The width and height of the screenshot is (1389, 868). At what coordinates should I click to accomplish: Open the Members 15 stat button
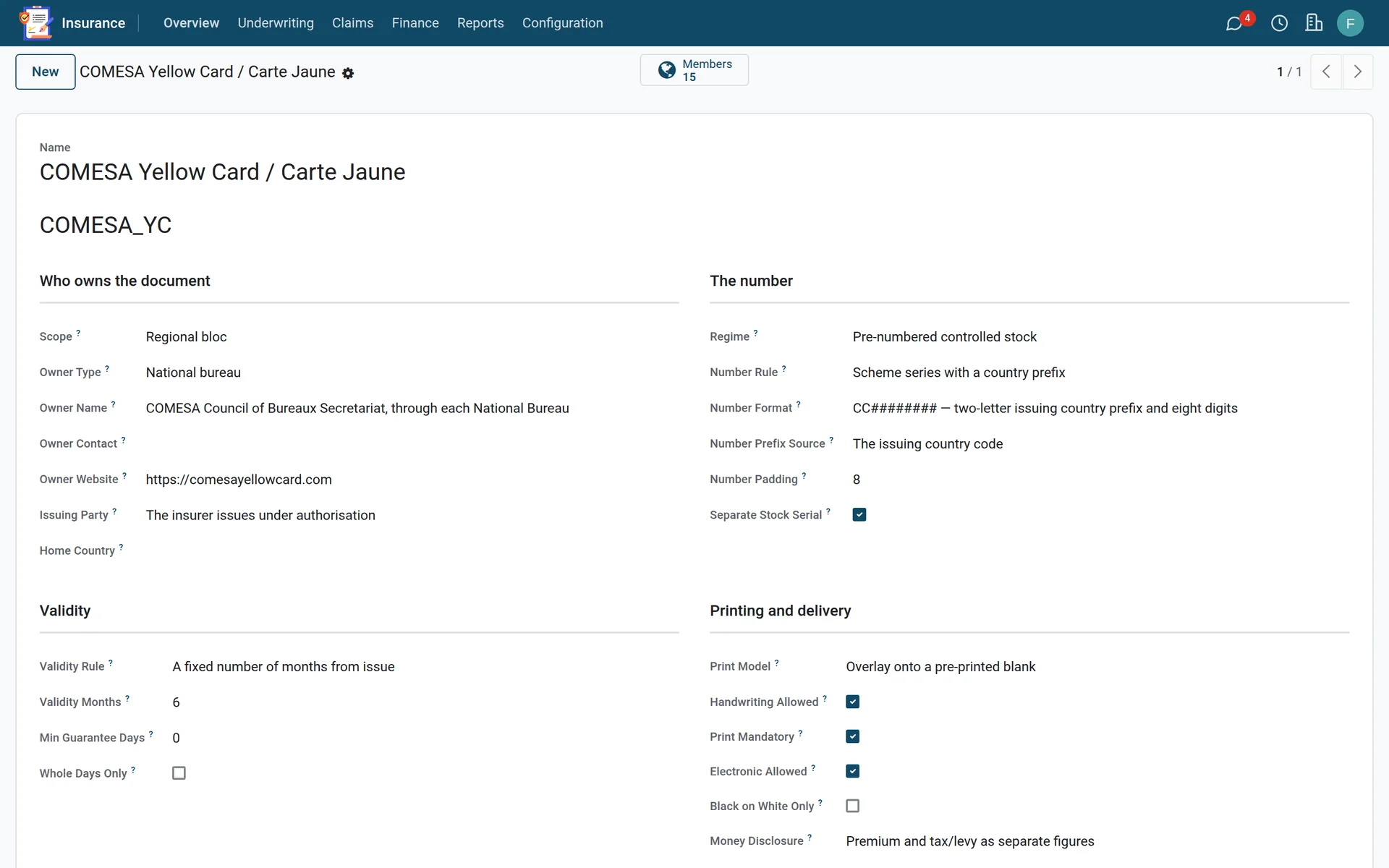pyautogui.click(x=694, y=70)
